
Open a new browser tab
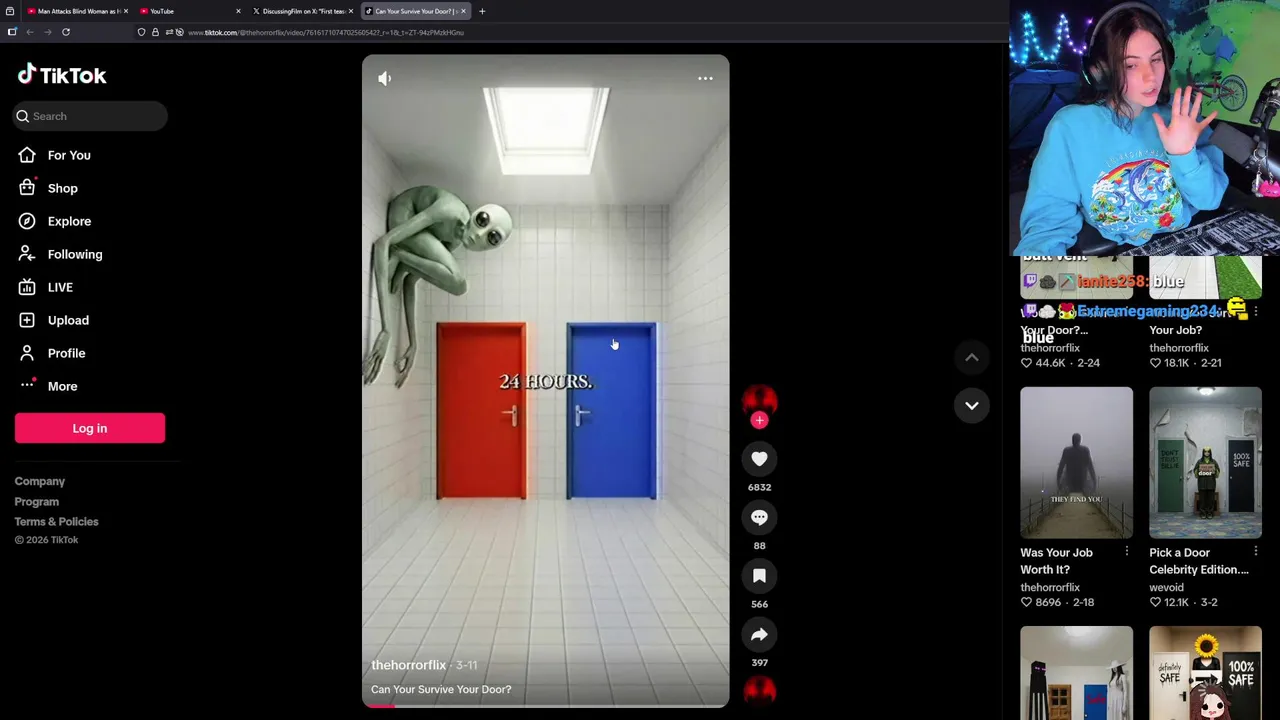tap(482, 11)
